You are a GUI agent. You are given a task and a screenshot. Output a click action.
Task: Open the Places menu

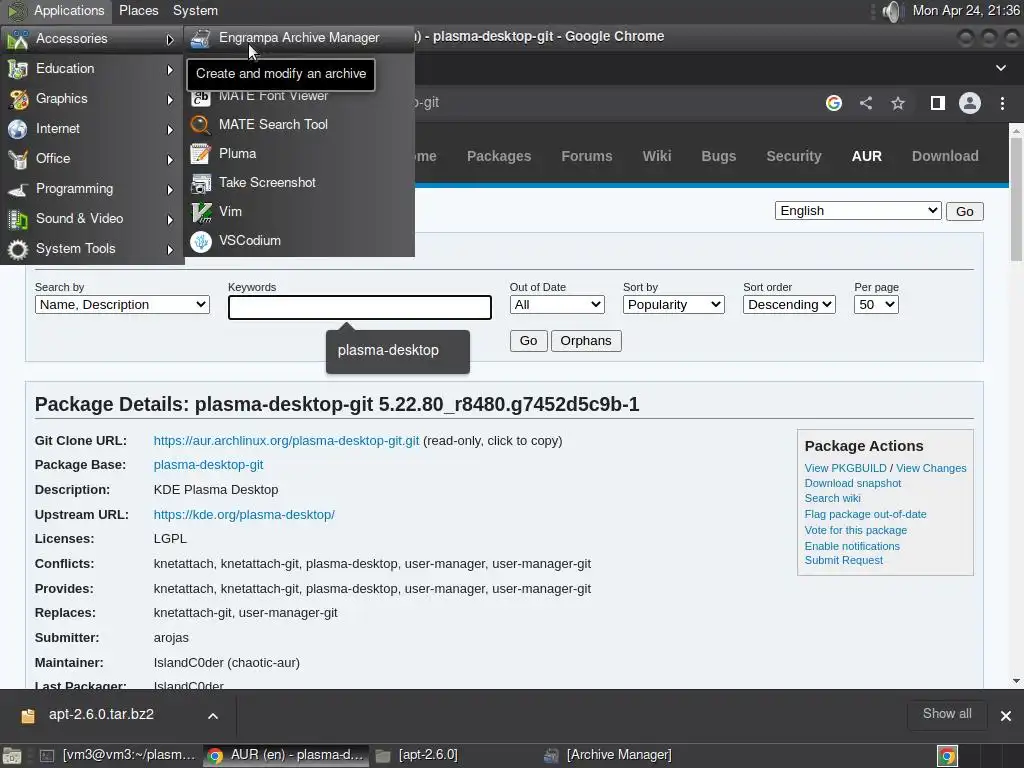(x=138, y=10)
